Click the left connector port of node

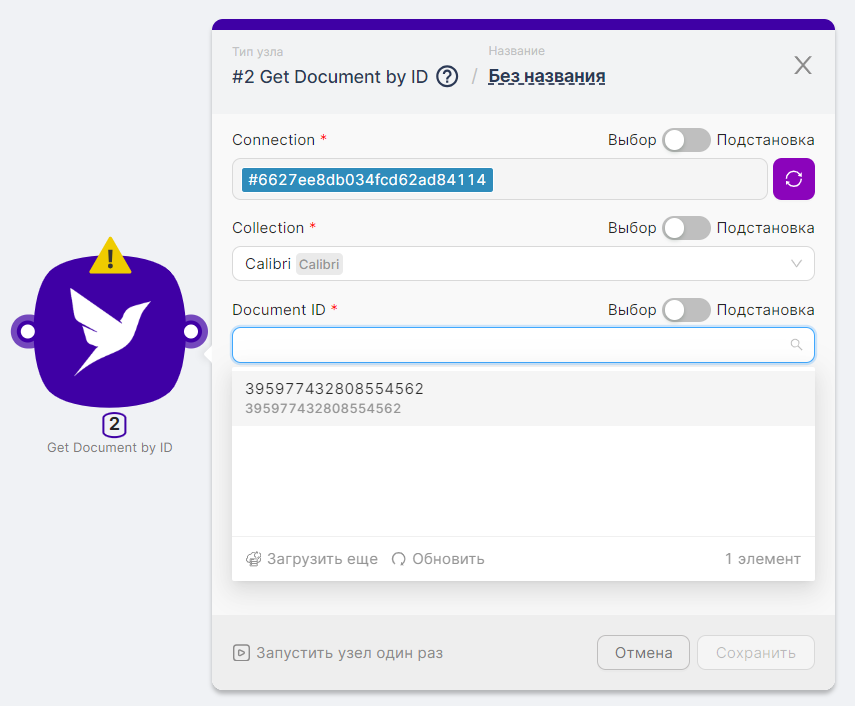click(x=26, y=331)
